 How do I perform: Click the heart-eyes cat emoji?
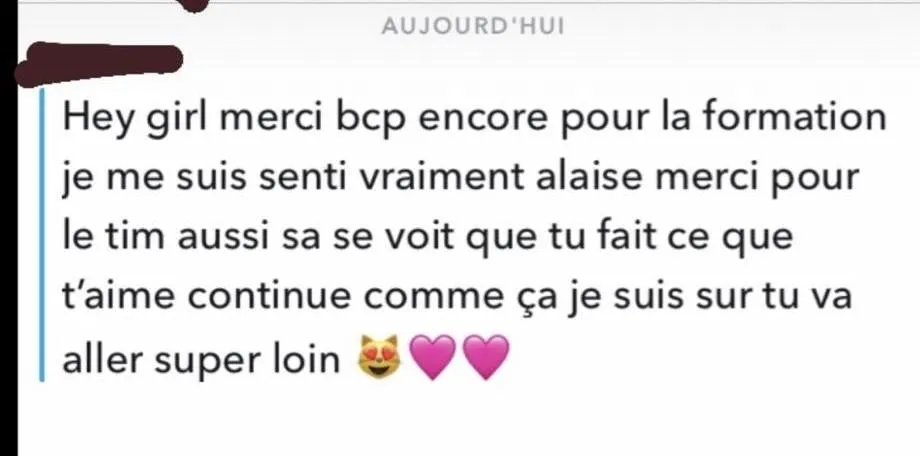coord(378,356)
